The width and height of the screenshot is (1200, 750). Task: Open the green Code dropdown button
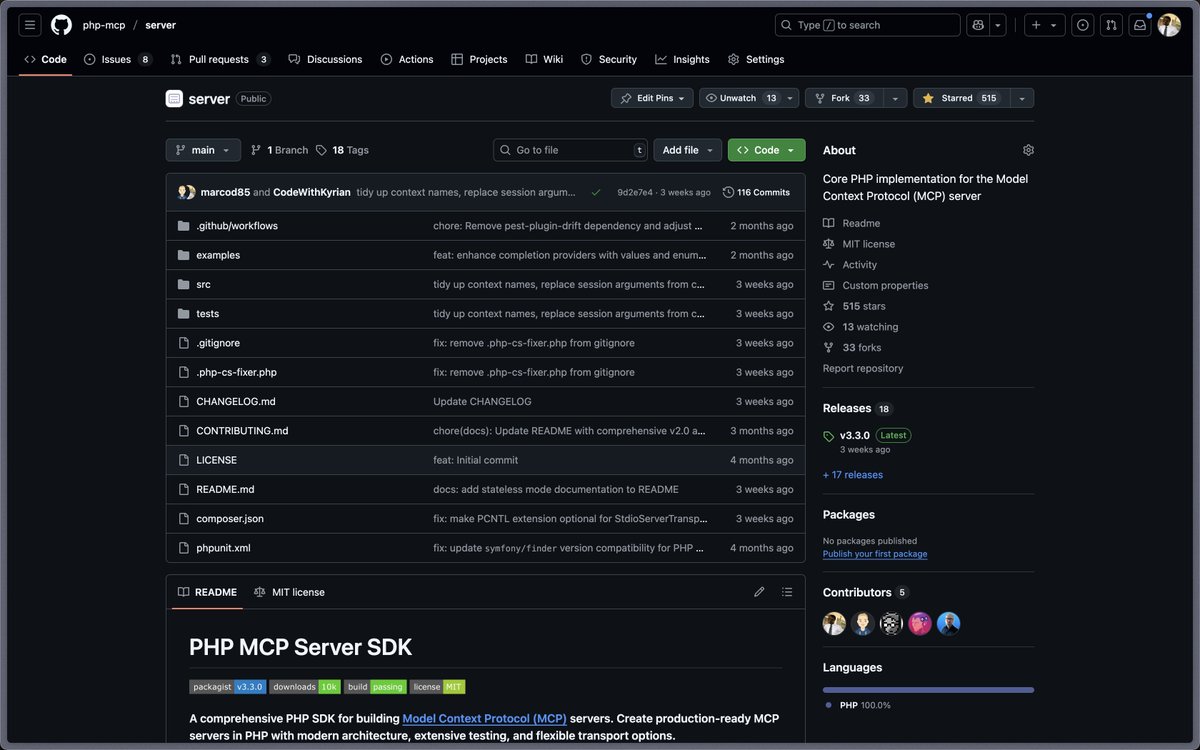click(x=766, y=150)
